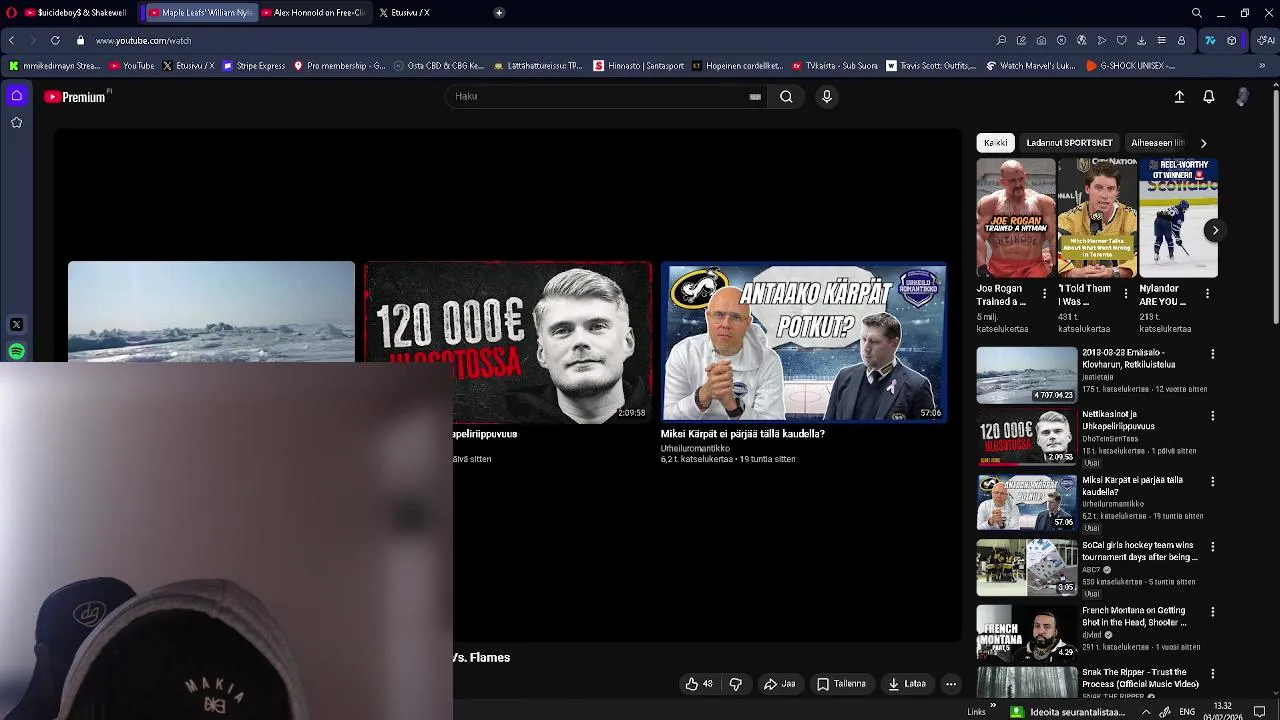Click the Jaa share button
Viewport: 1280px width, 720px height.
779,684
